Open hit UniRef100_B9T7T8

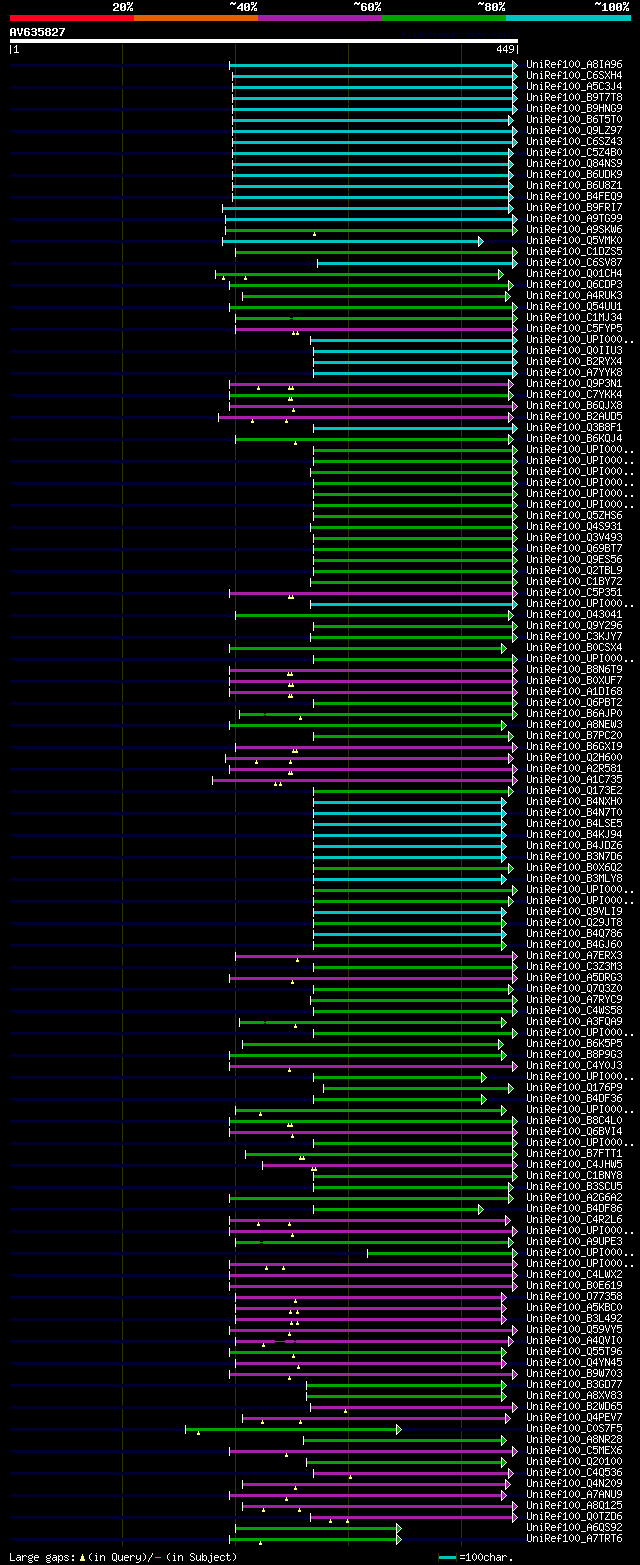[574, 97]
